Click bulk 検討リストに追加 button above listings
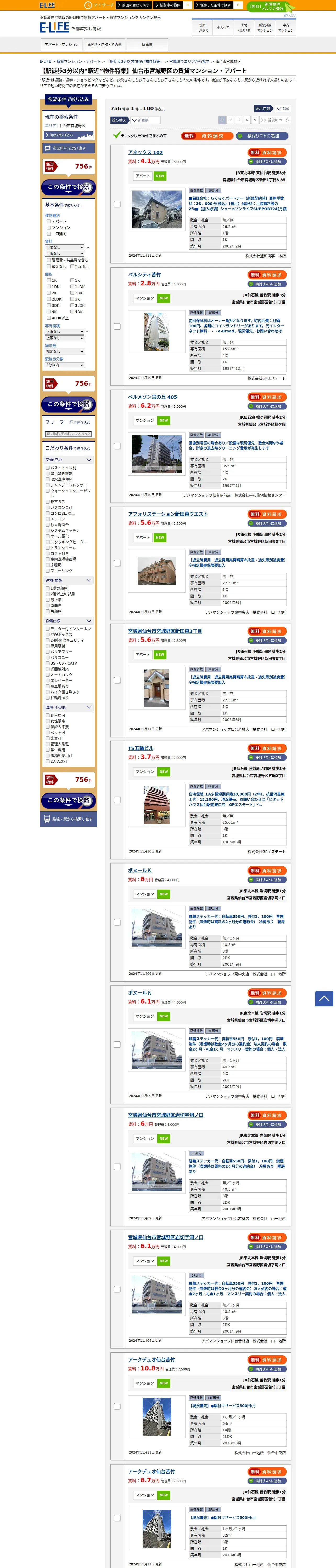 pos(262,136)
